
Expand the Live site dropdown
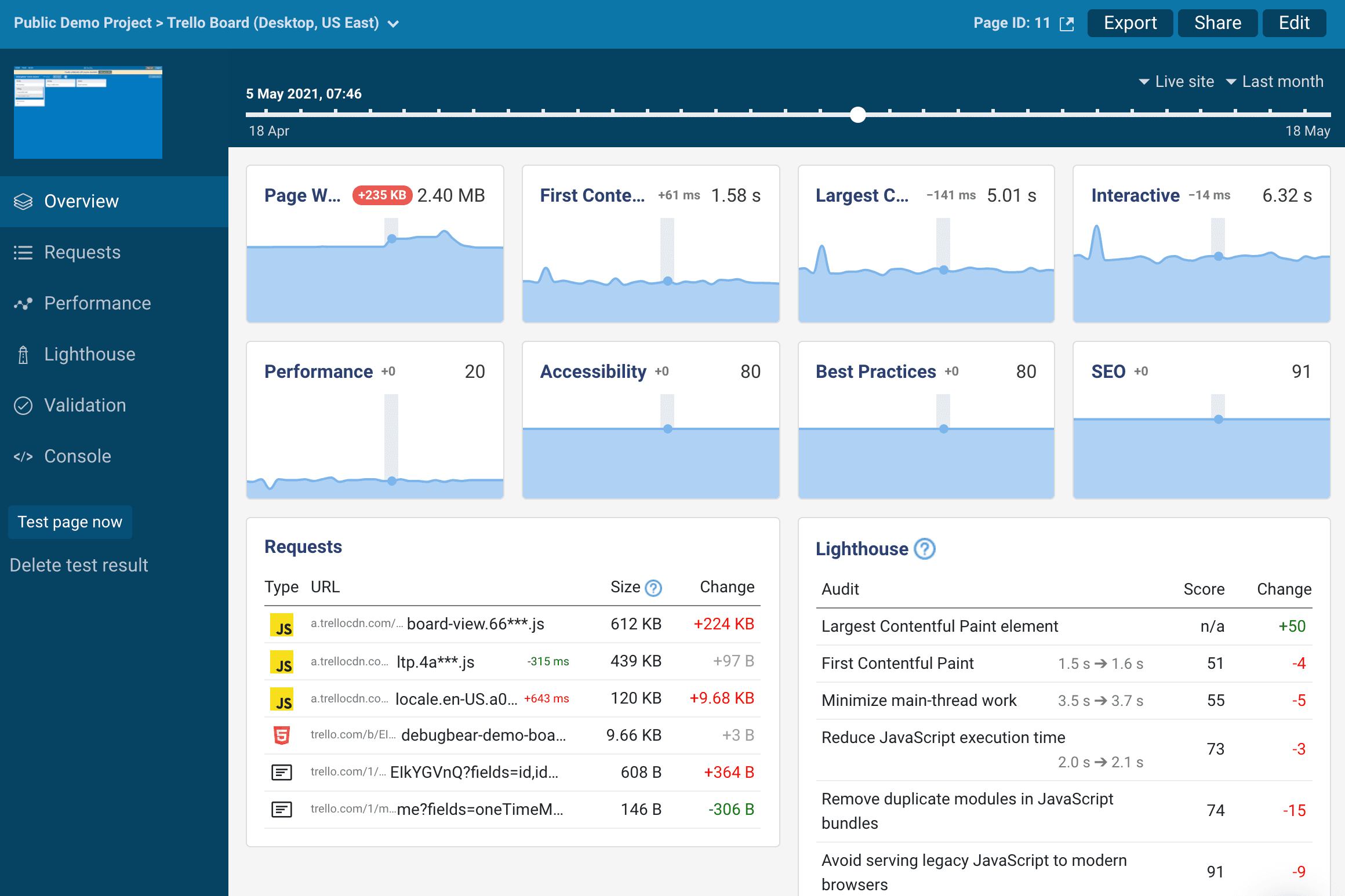pos(1176,82)
